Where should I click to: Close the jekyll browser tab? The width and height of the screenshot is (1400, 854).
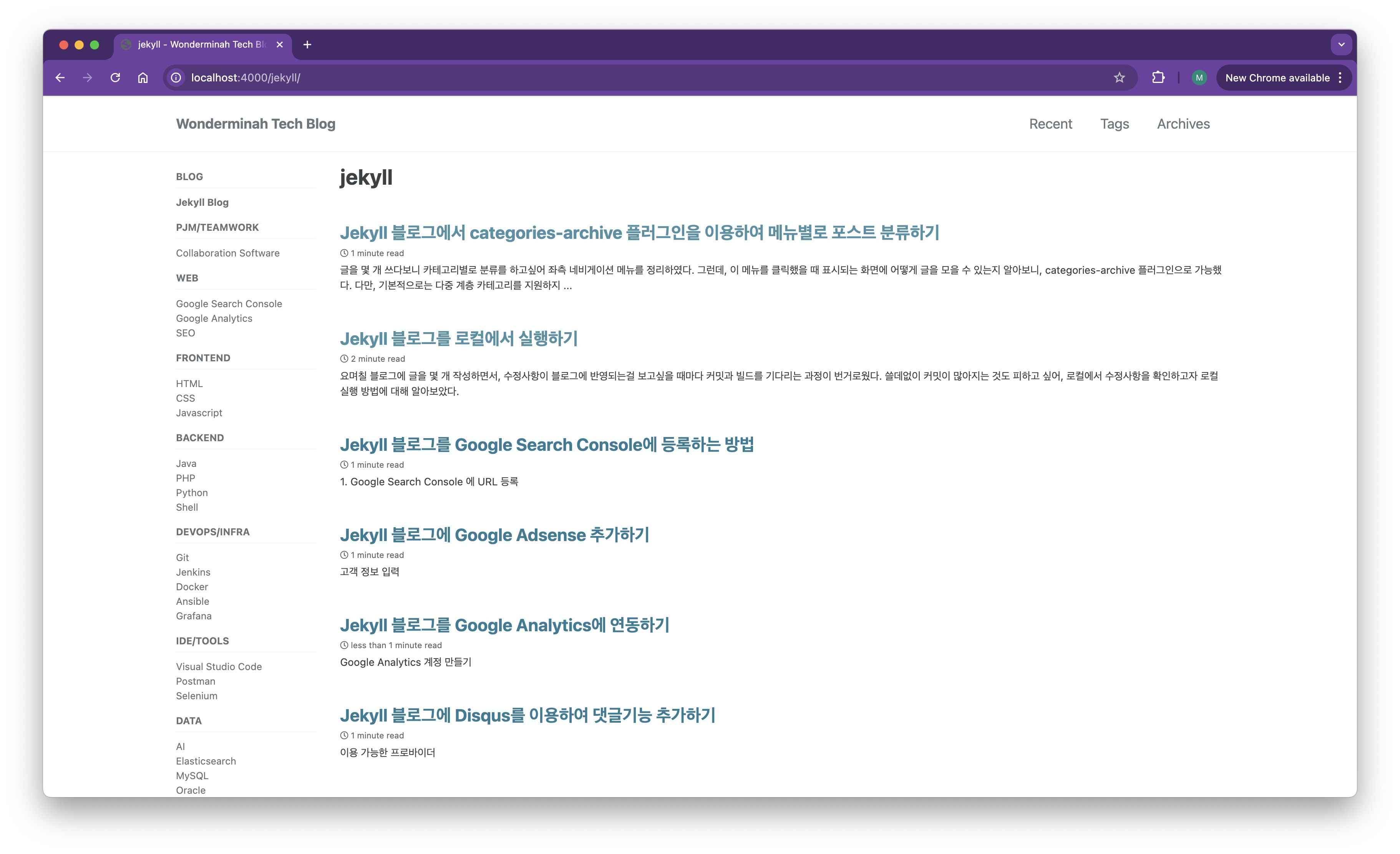280,44
